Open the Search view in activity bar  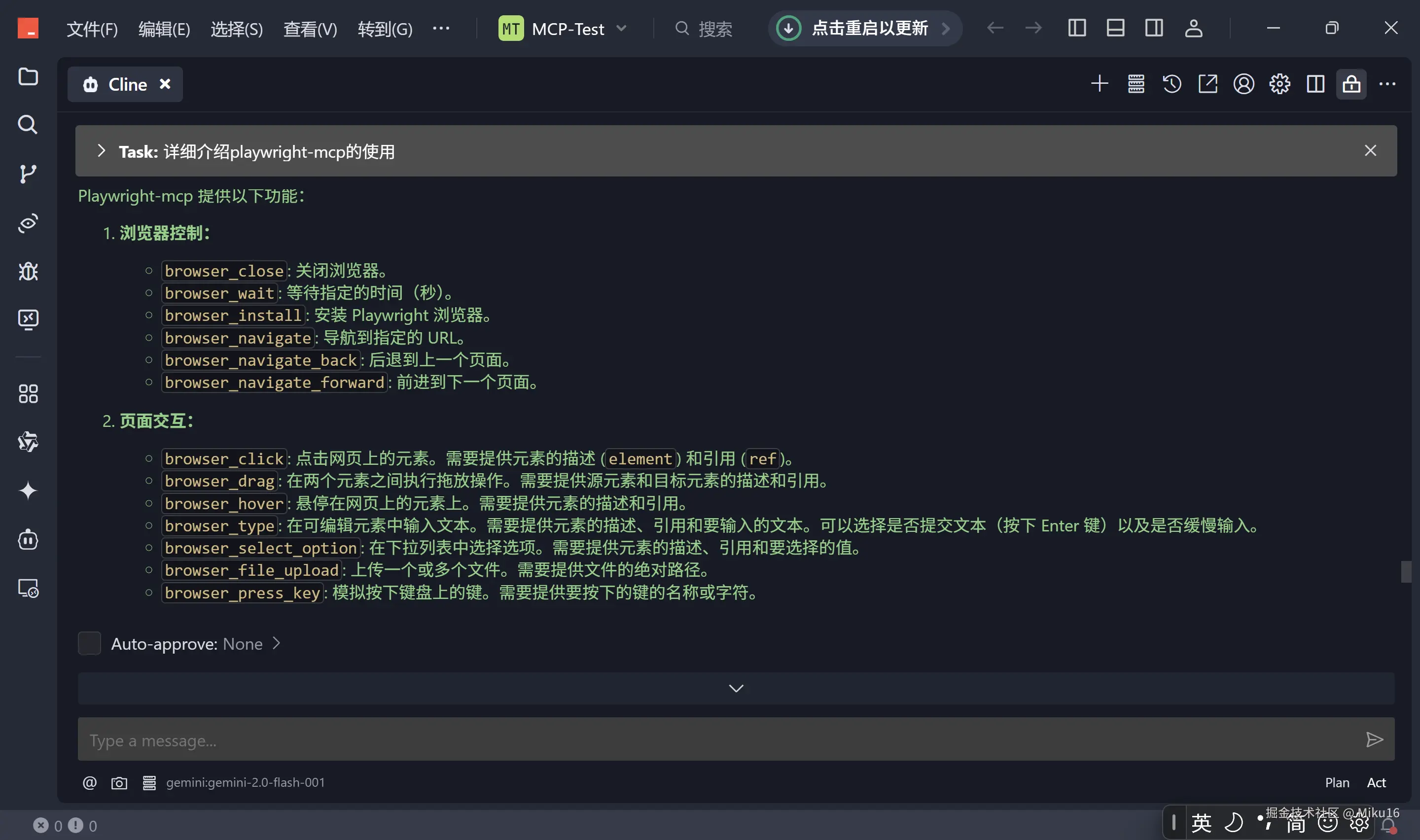click(x=28, y=124)
